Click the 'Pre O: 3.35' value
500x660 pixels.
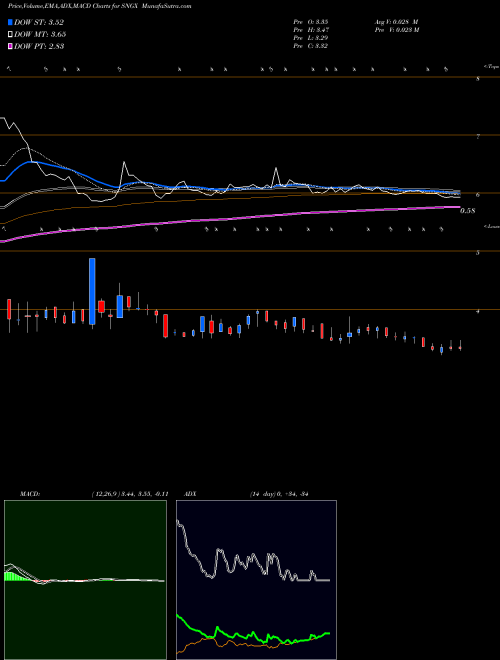311,21
